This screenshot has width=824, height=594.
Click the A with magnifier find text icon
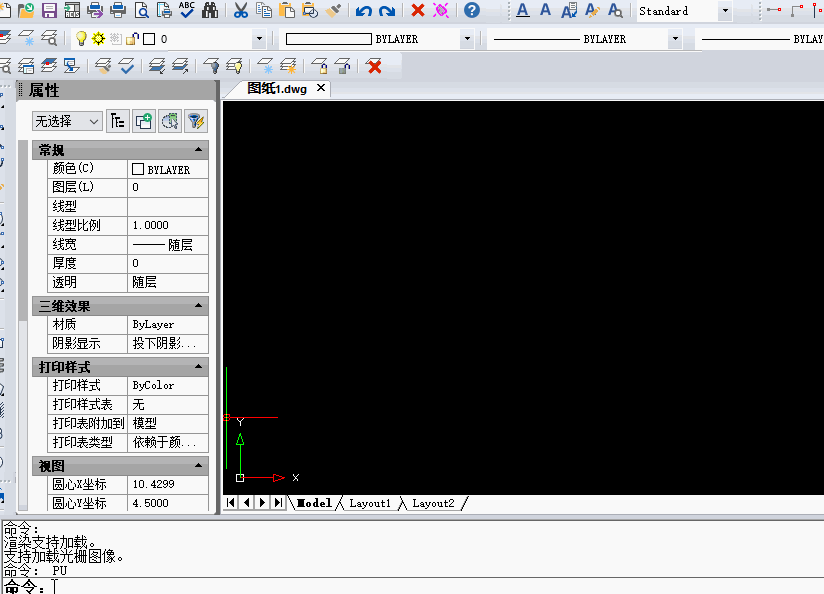pos(615,10)
